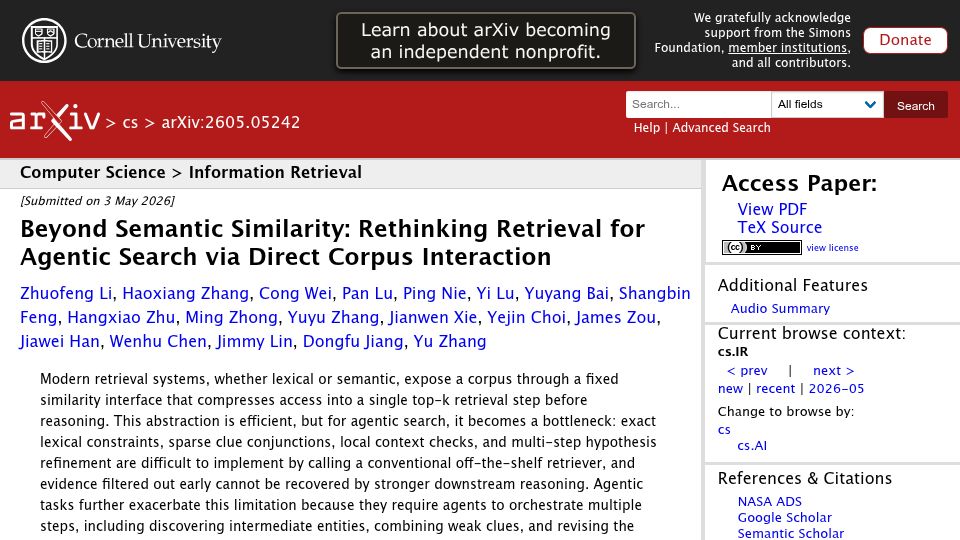Click author Ming Zhong
This screenshot has width=960, height=540.
[231, 317]
